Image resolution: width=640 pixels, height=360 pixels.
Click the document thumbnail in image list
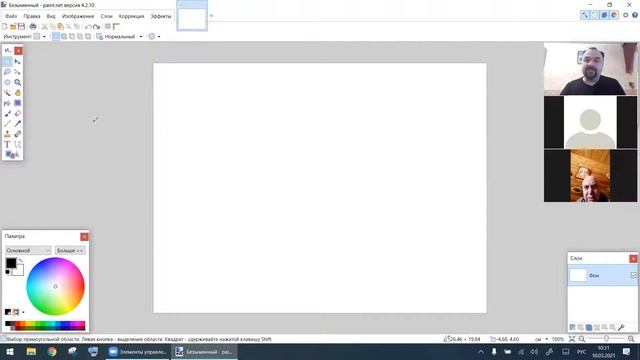pos(192,17)
